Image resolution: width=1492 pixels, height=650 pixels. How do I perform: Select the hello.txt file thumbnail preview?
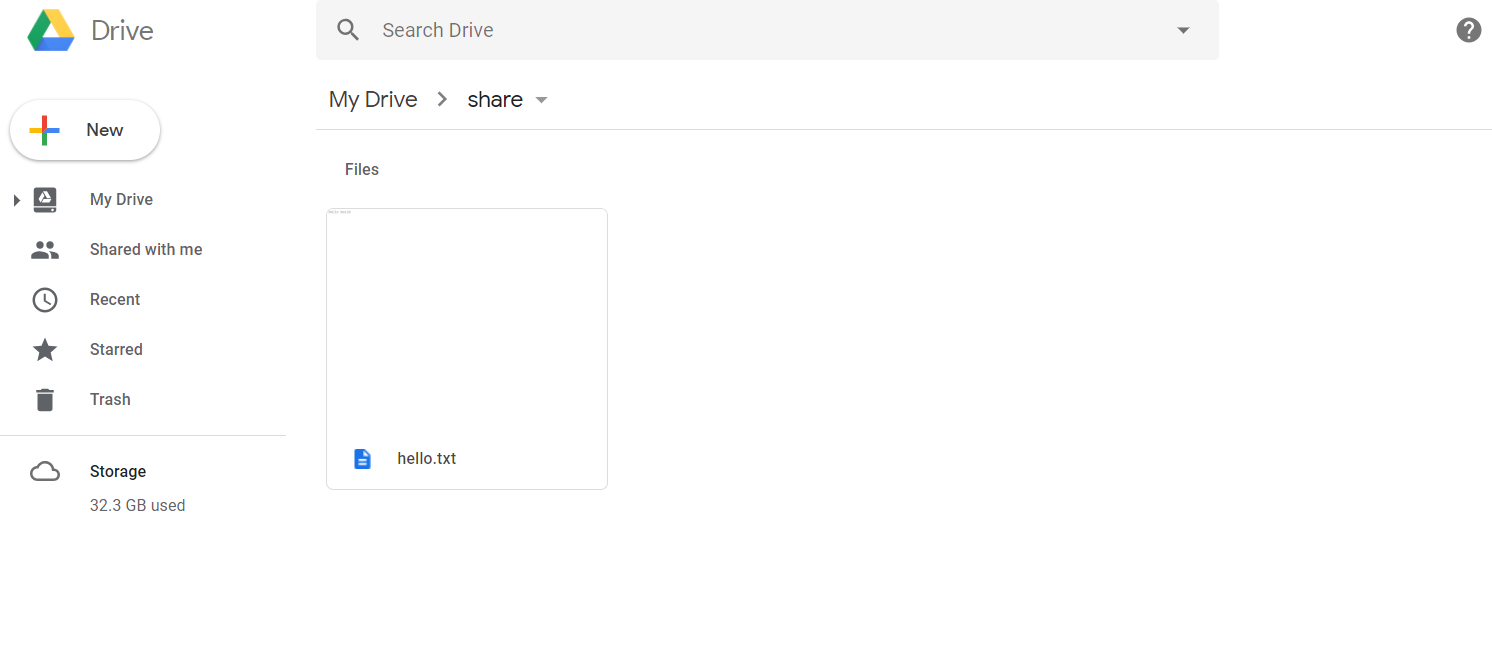(x=467, y=319)
